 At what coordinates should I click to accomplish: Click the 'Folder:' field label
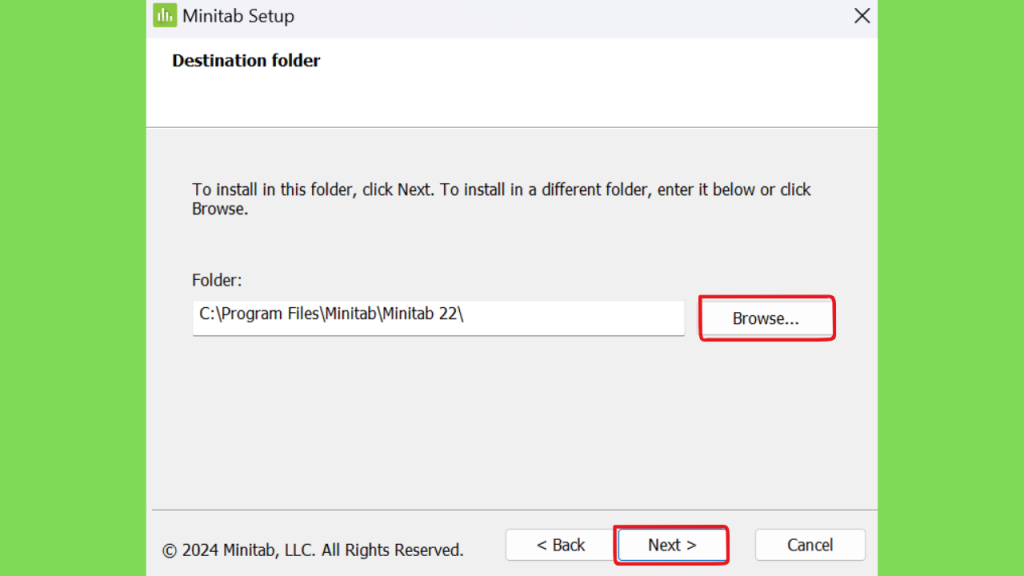point(217,280)
